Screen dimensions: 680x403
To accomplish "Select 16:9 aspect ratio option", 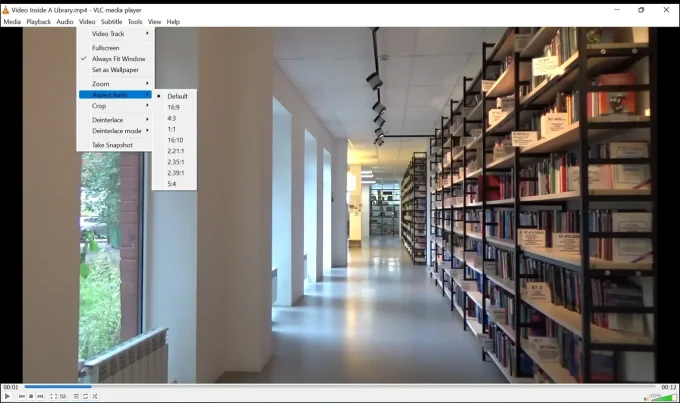I will [175, 107].
